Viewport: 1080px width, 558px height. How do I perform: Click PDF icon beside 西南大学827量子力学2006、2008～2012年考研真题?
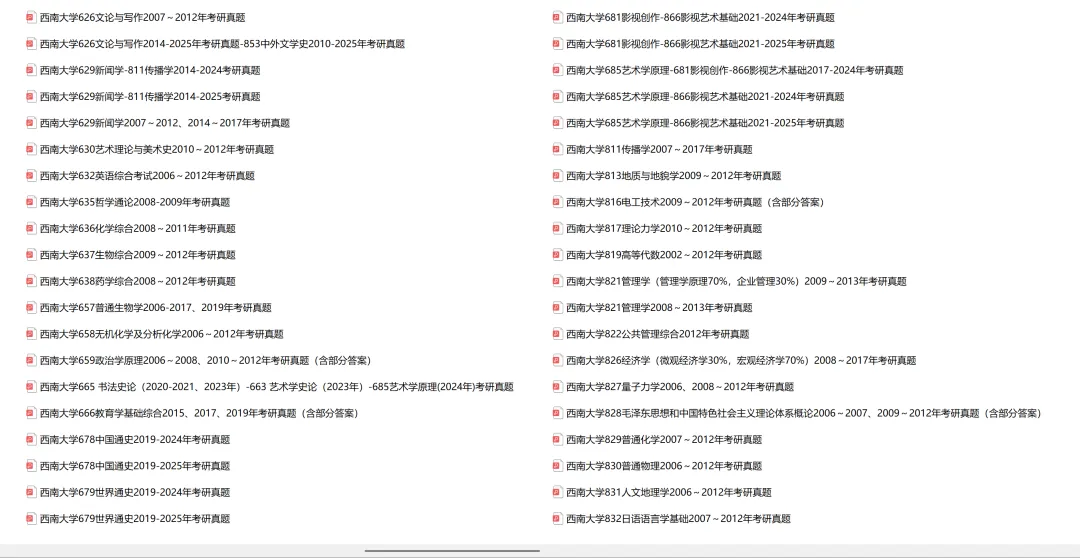coord(557,387)
